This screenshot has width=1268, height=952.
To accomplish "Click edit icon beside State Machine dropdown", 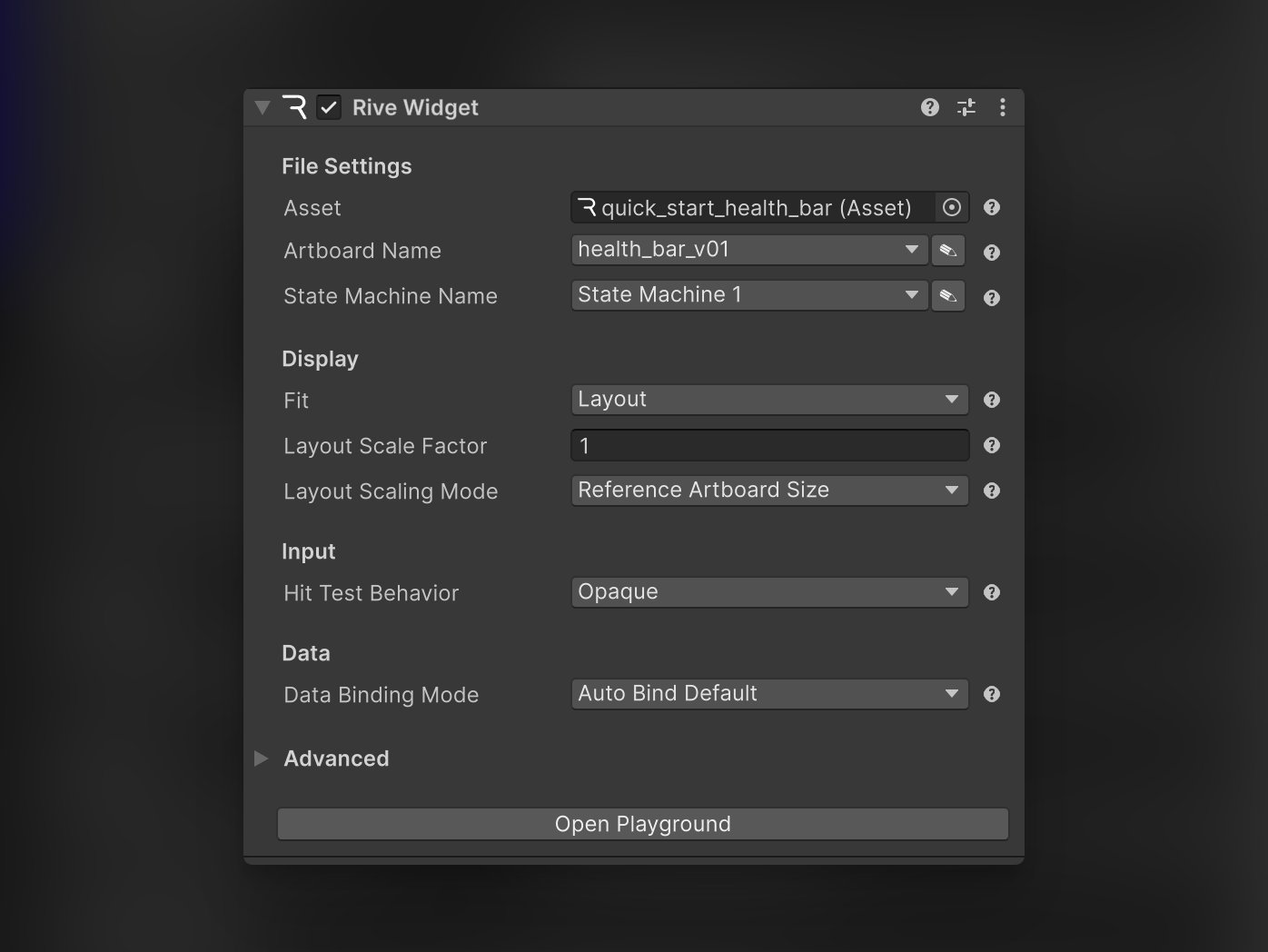I will click(948, 295).
